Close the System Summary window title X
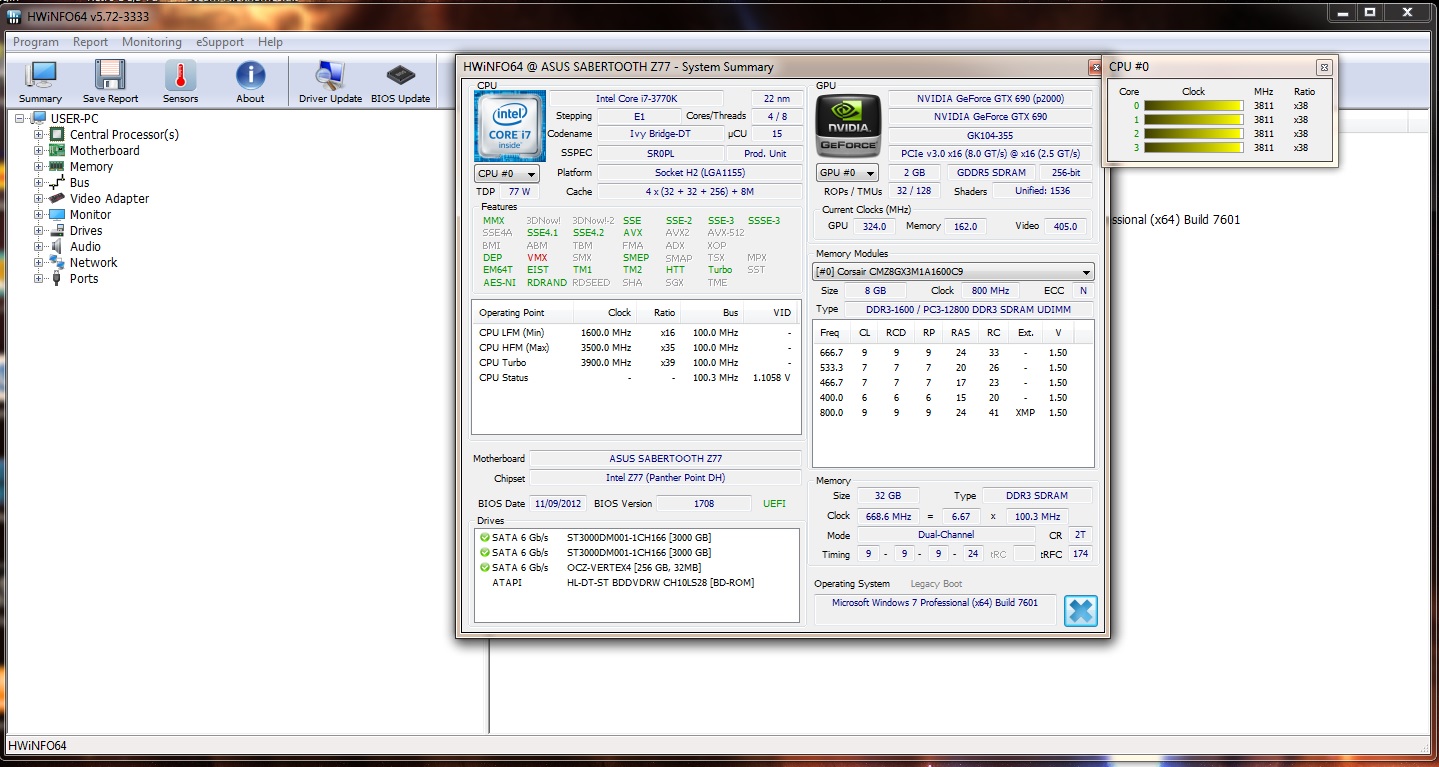The image size is (1439, 767). click(1094, 67)
